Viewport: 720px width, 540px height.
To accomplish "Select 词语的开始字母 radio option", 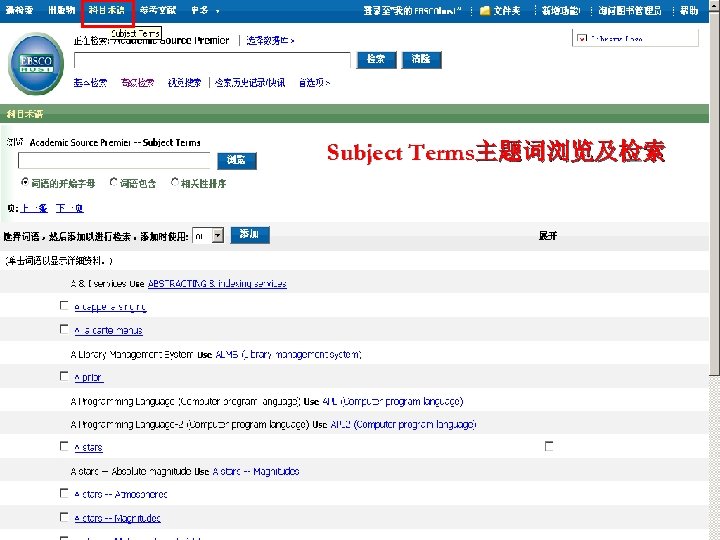I will (25, 182).
